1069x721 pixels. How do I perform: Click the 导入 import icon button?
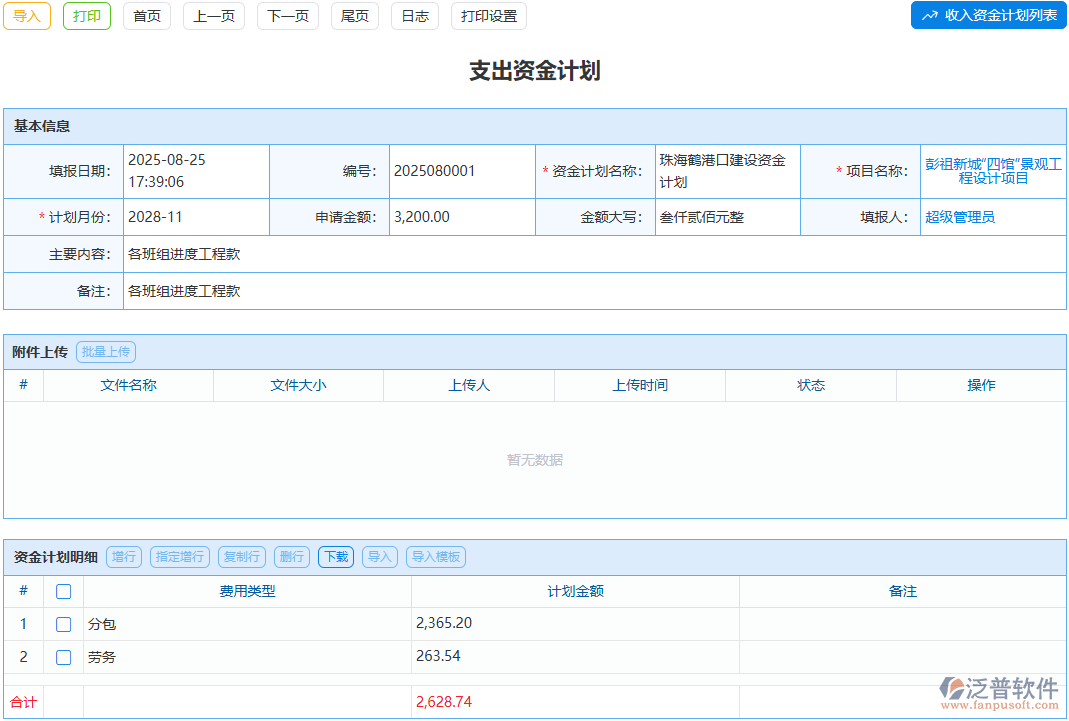click(x=26, y=16)
